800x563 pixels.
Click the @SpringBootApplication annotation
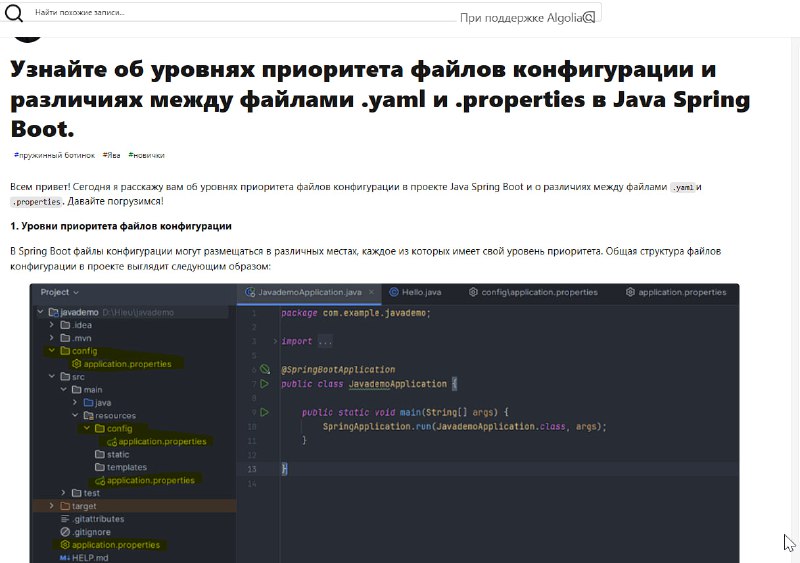pos(338,369)
